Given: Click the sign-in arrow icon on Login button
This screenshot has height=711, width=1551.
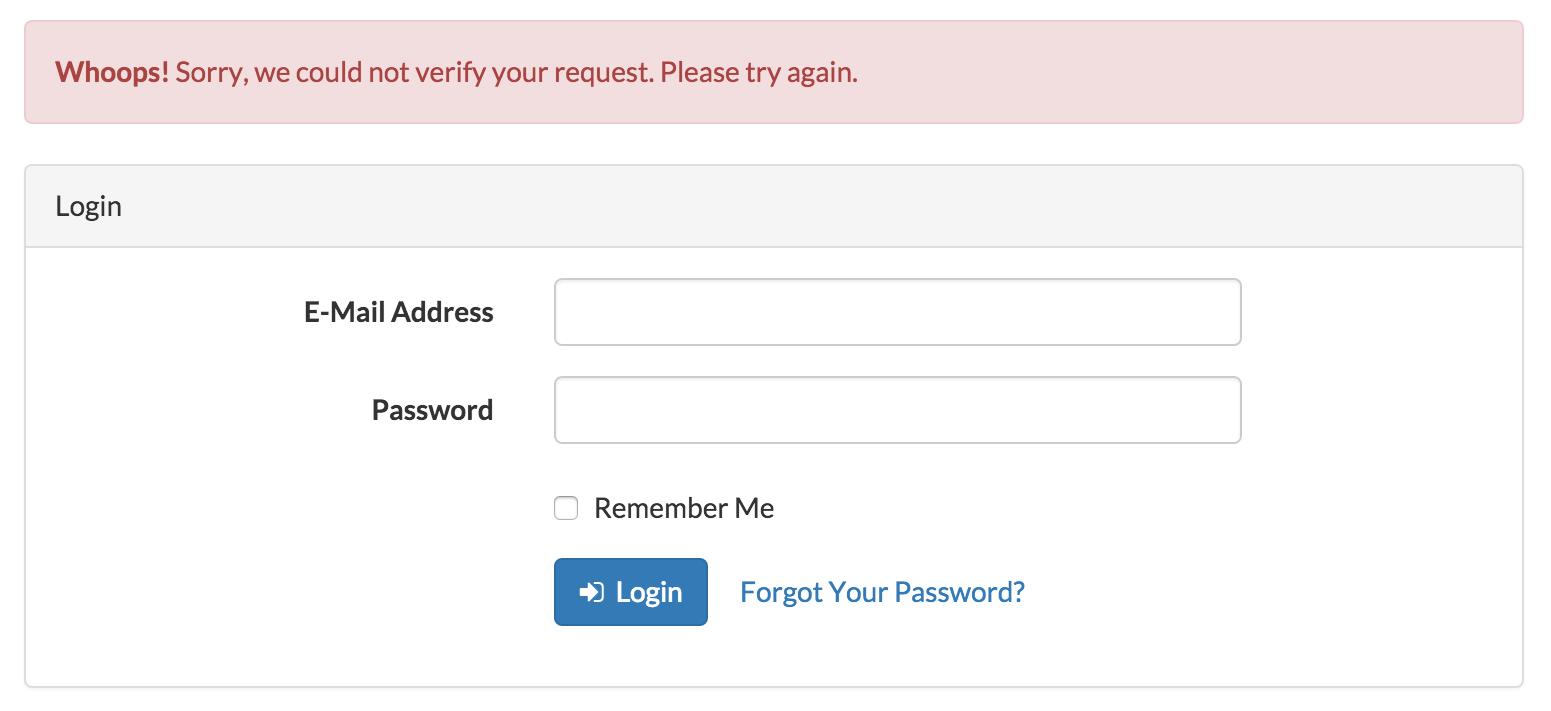Looking at the screenshot, I should point(591,592).
